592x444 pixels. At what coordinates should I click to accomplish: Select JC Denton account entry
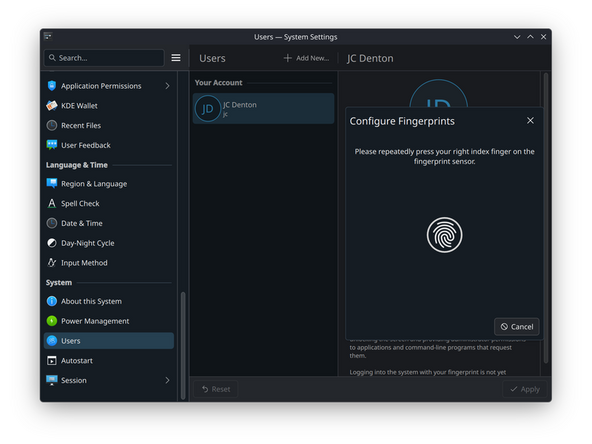pos(264,109)
